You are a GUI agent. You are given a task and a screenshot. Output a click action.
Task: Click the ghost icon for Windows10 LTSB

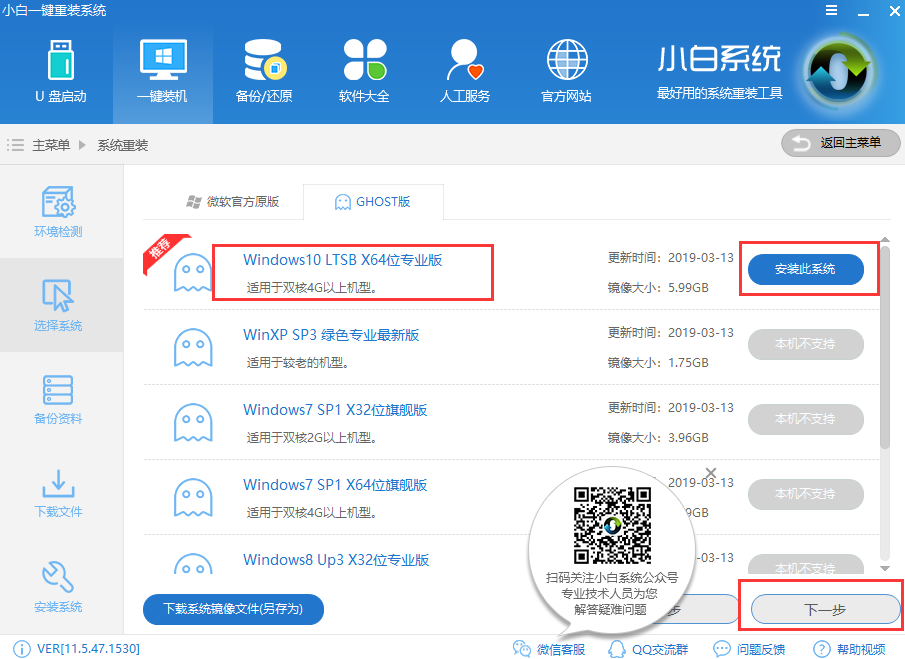click(193, 272)
